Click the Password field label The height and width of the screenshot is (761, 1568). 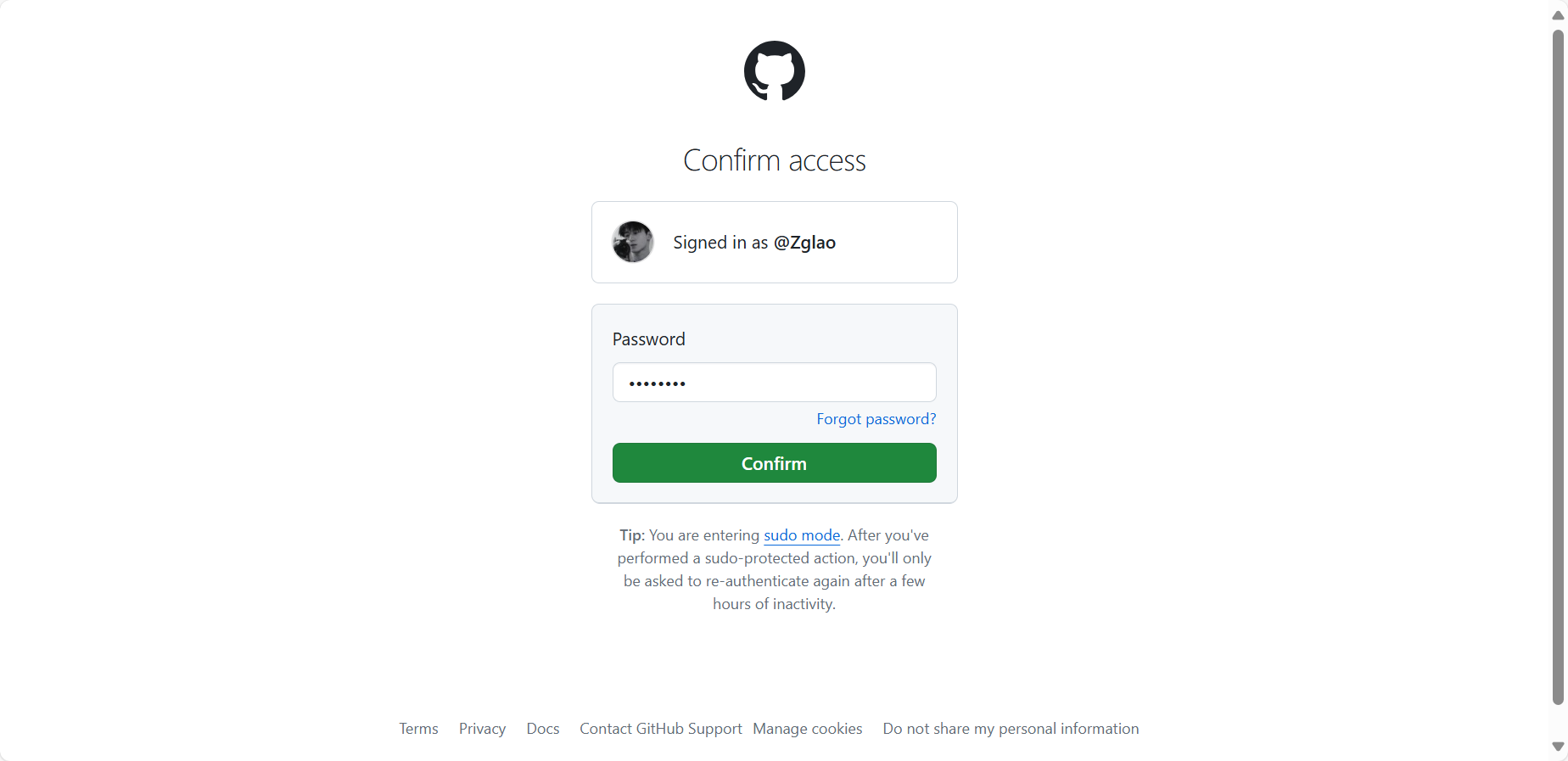coord(649,339)
